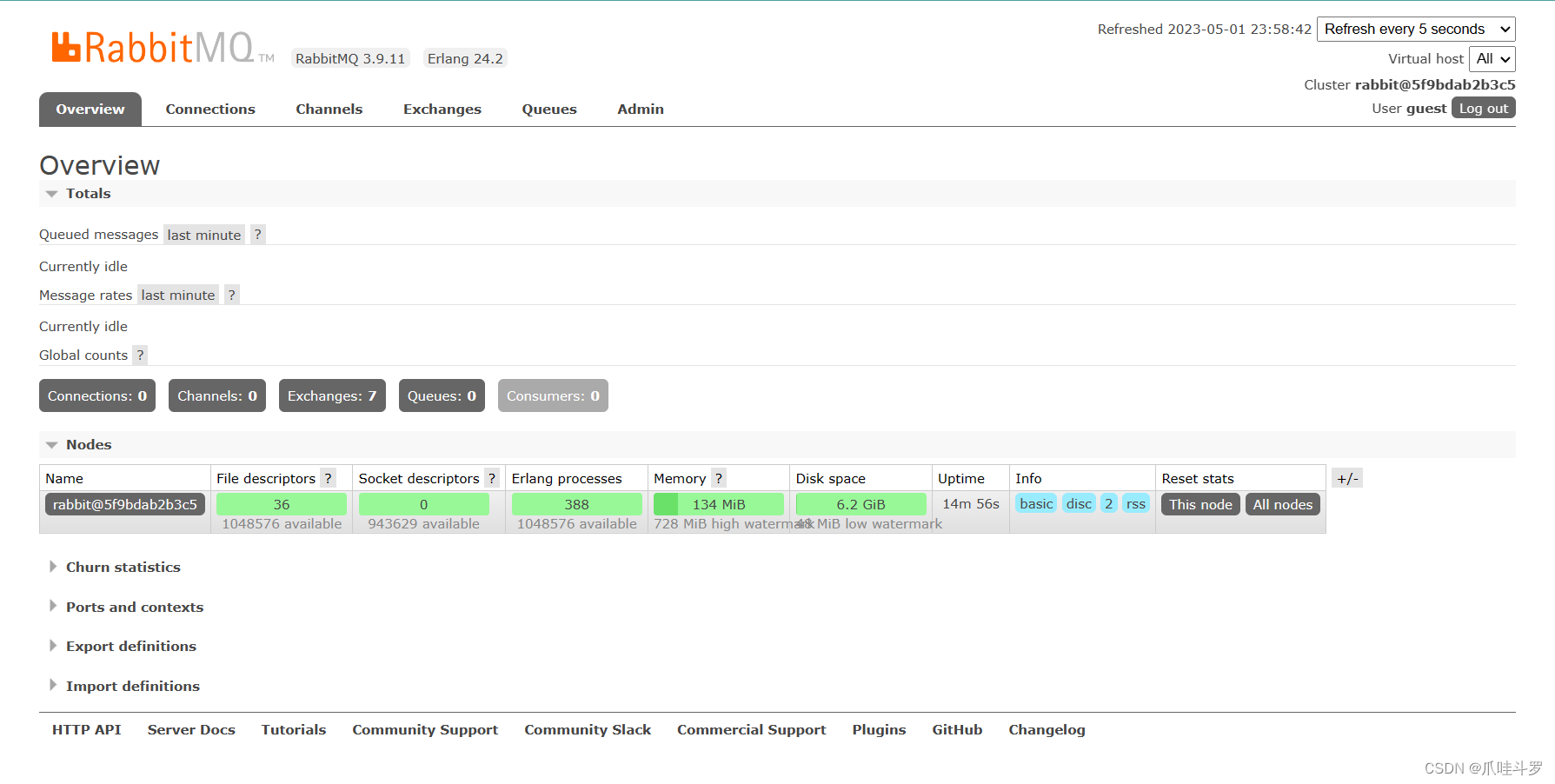Open help for Global counts
Screen dimensions: 1555x784
(x=140, y=355)
